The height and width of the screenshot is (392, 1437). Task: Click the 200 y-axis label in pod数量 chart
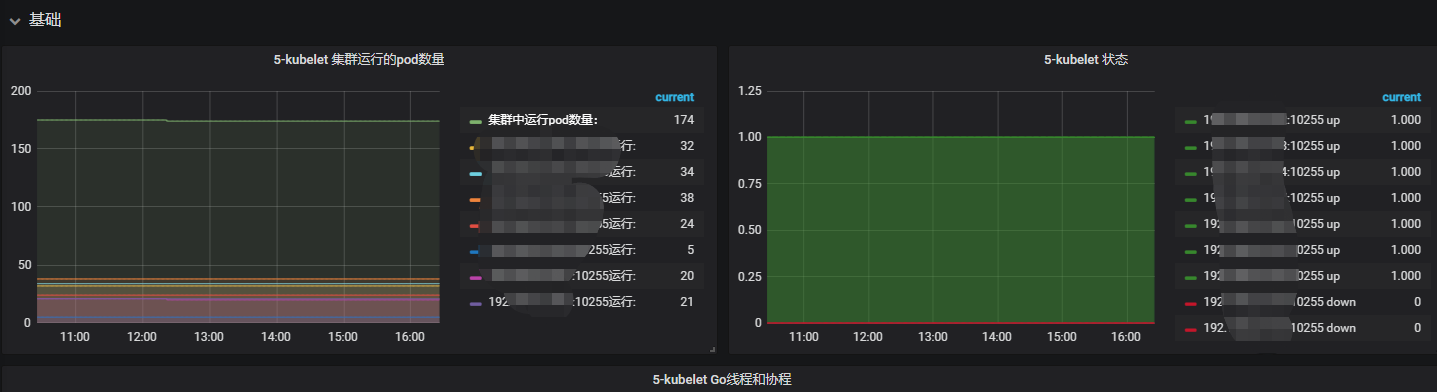point(21,91)
